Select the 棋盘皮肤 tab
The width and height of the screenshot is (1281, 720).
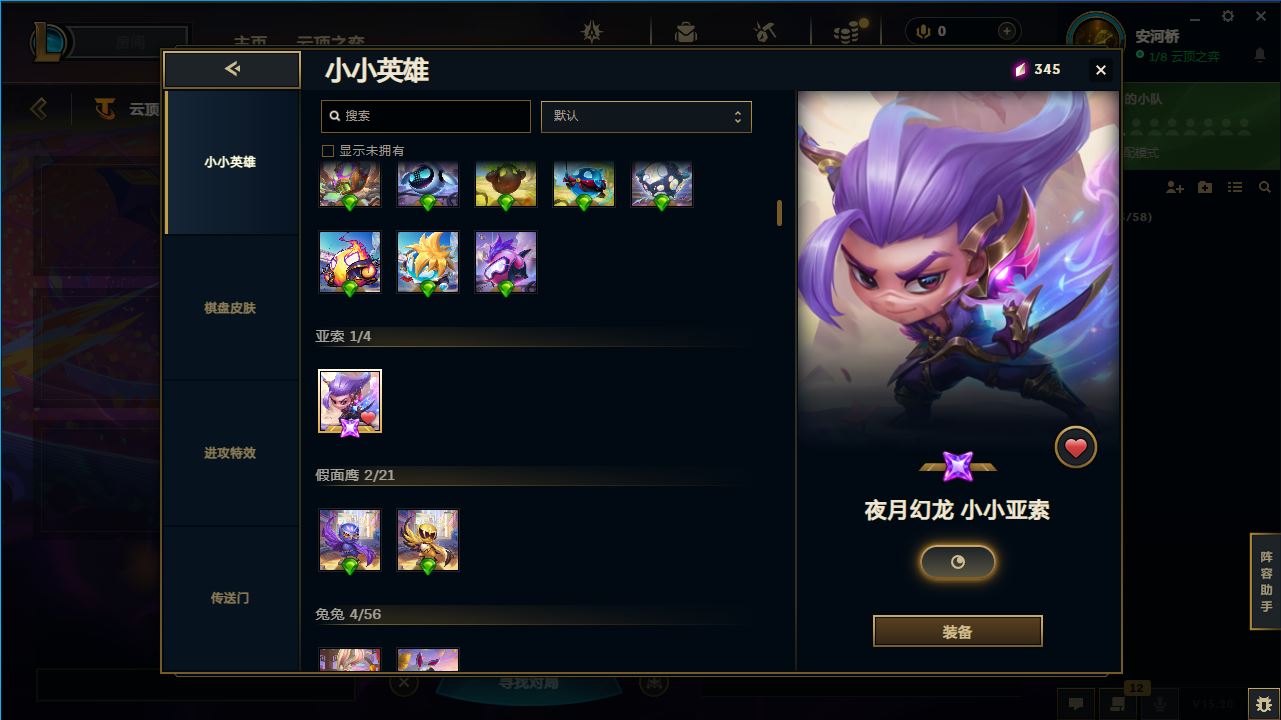(x=230, y=308)
